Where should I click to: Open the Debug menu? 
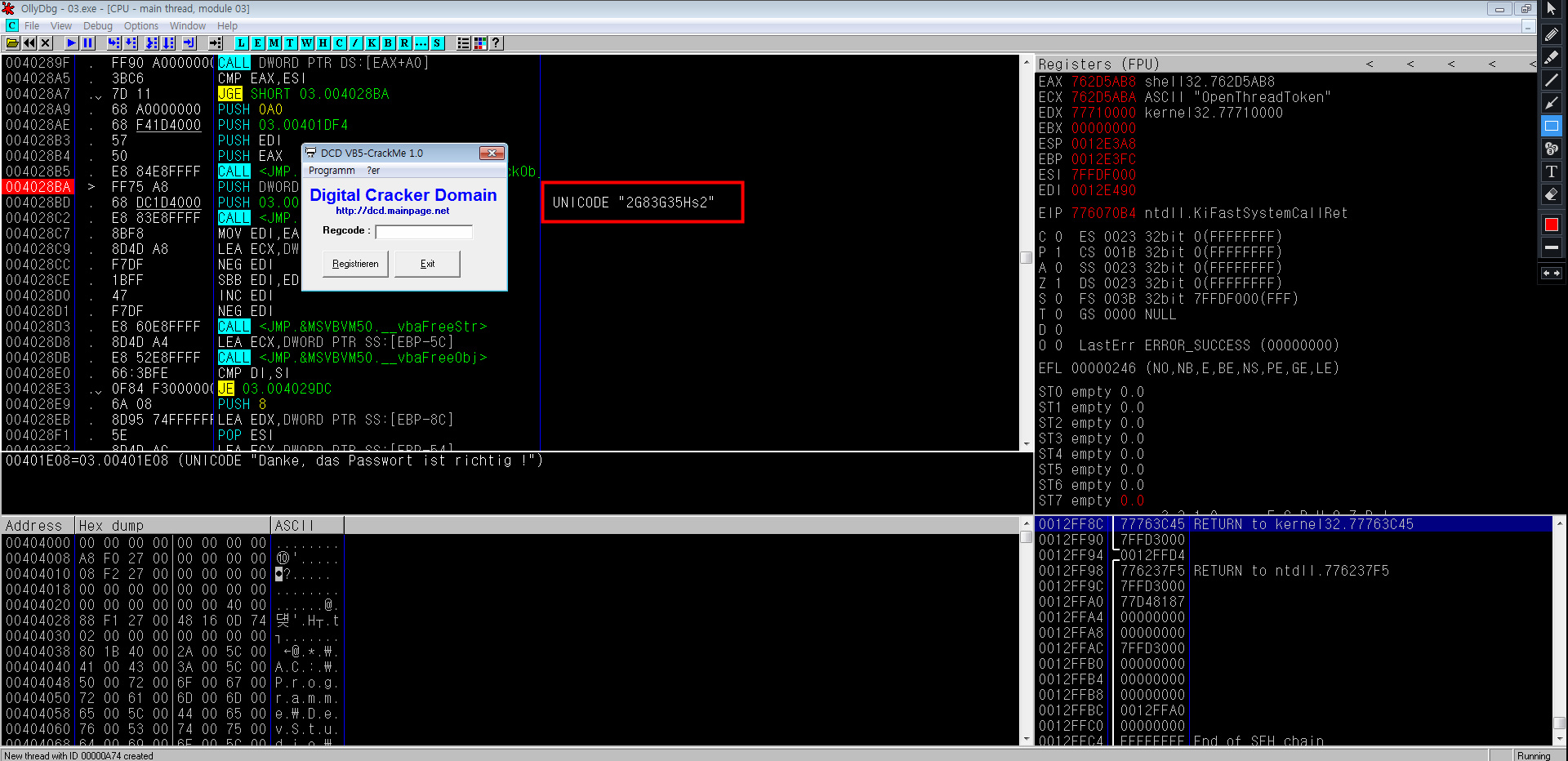(98, 26)
